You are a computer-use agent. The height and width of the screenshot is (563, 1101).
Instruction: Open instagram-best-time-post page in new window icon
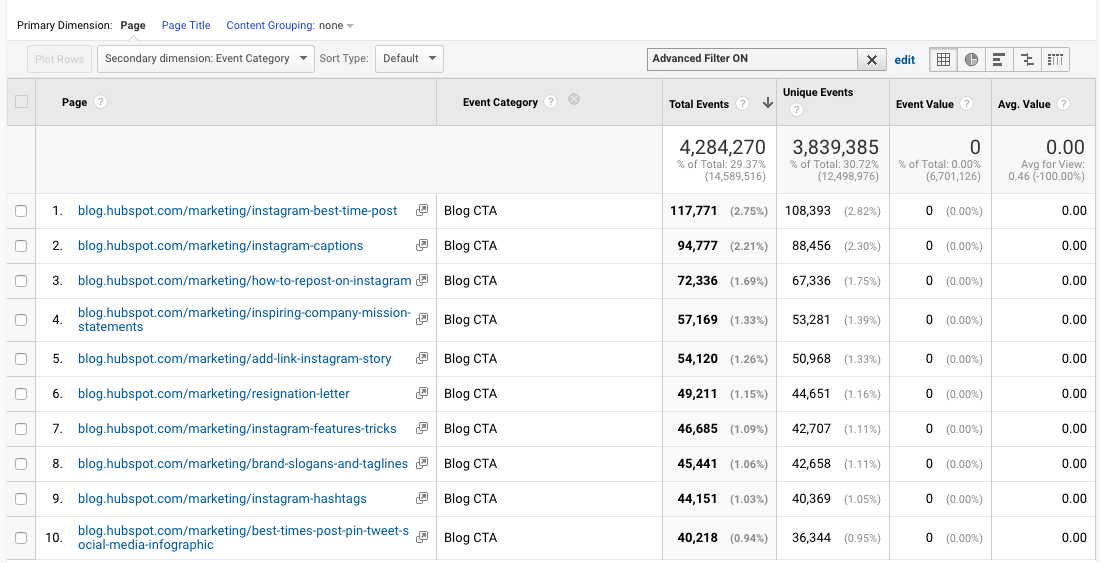(422, 211)
